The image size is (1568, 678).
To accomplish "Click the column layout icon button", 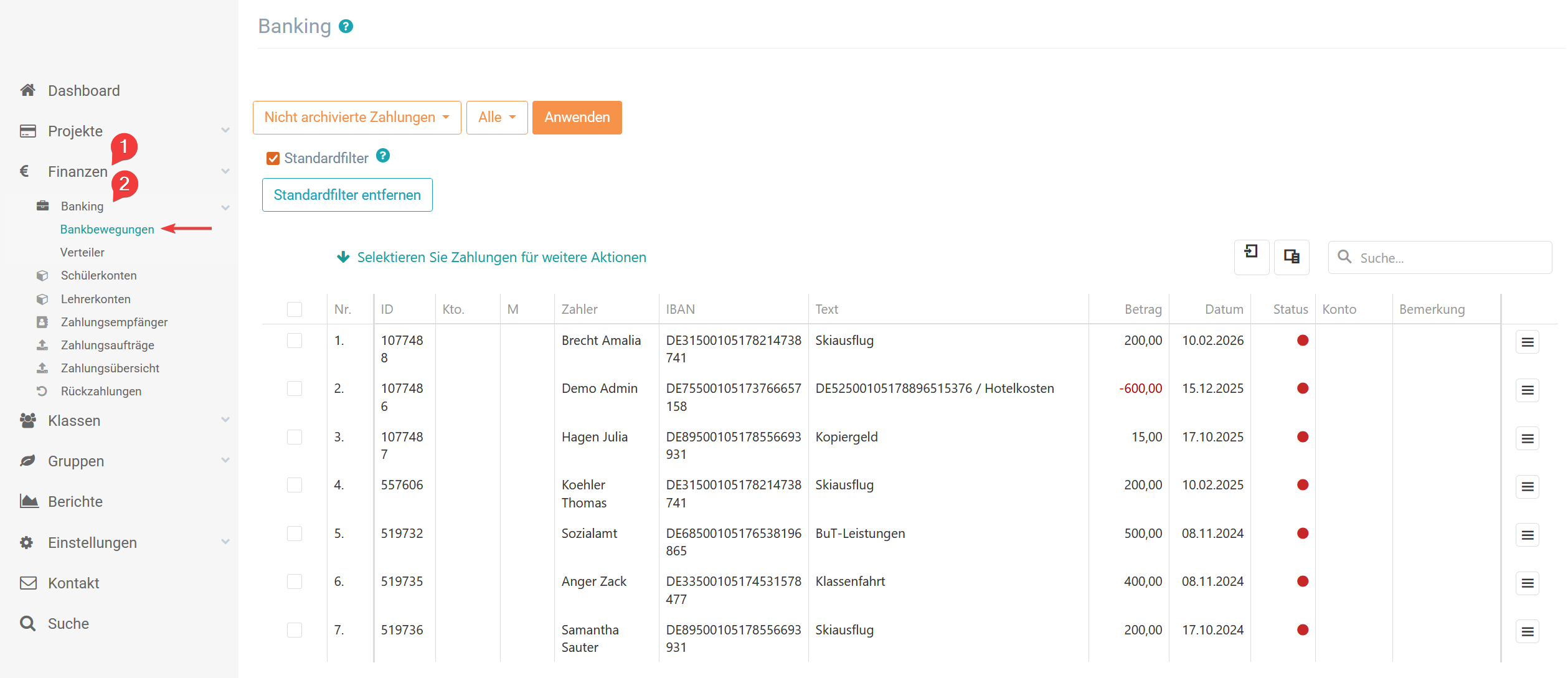I will coord(1291,257).
